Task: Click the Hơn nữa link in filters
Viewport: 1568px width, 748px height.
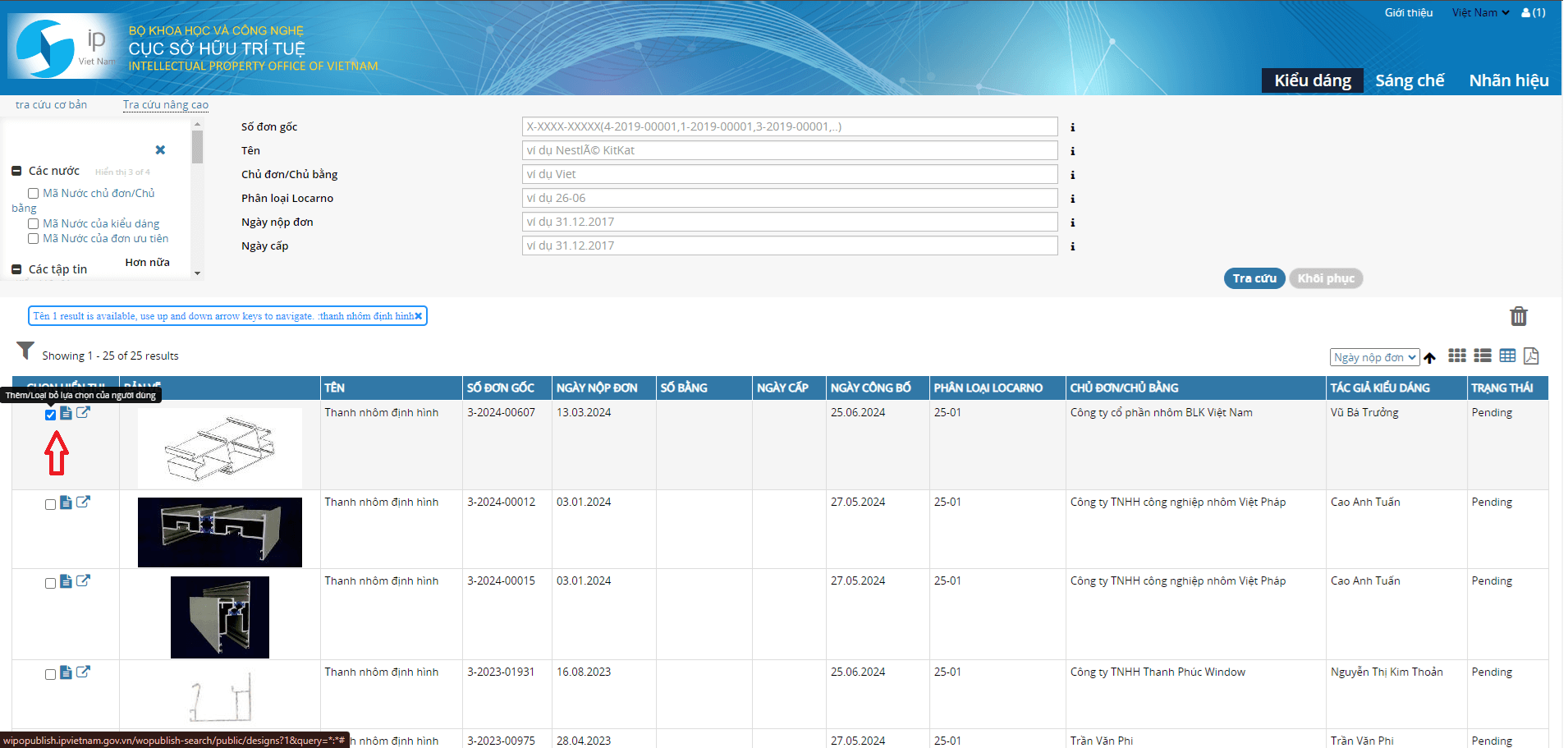Action: click(x=147, y=263)
